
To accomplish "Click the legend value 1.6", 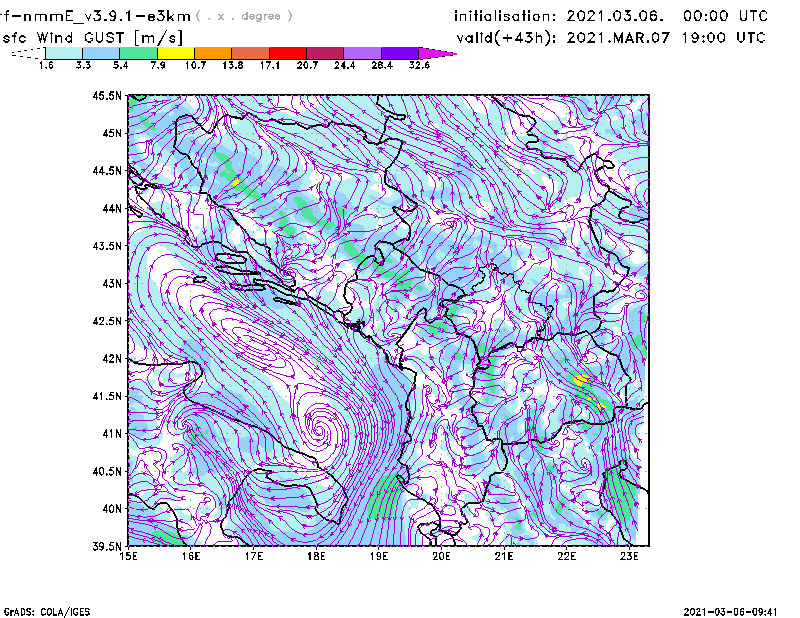I will point(46,65).
